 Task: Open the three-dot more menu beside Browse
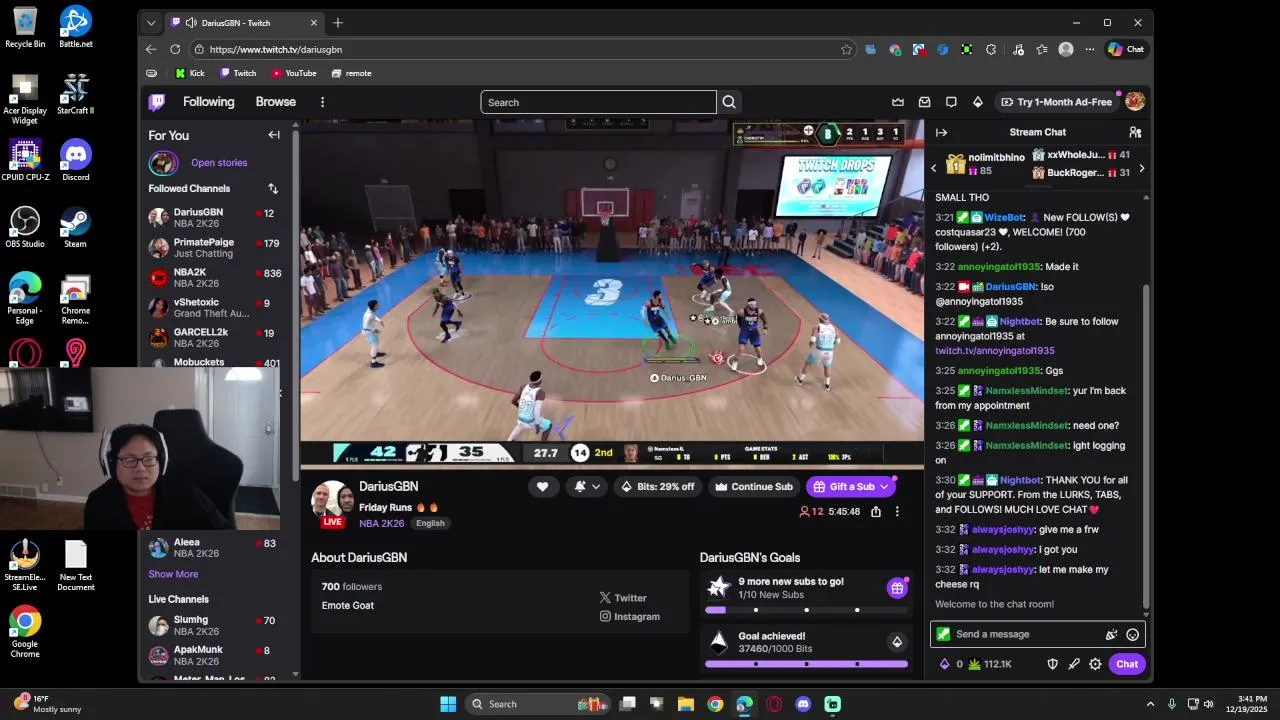(322, 102)
